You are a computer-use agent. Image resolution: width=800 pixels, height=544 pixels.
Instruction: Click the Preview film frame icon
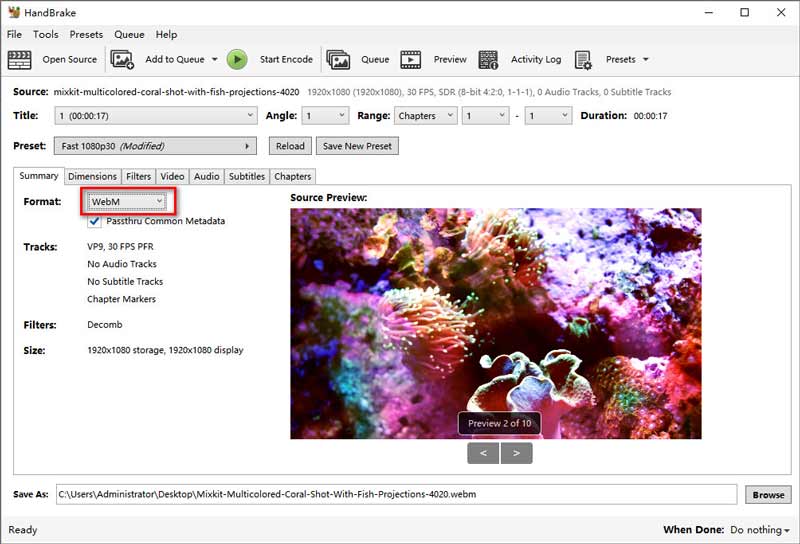(x=411, y=60)
